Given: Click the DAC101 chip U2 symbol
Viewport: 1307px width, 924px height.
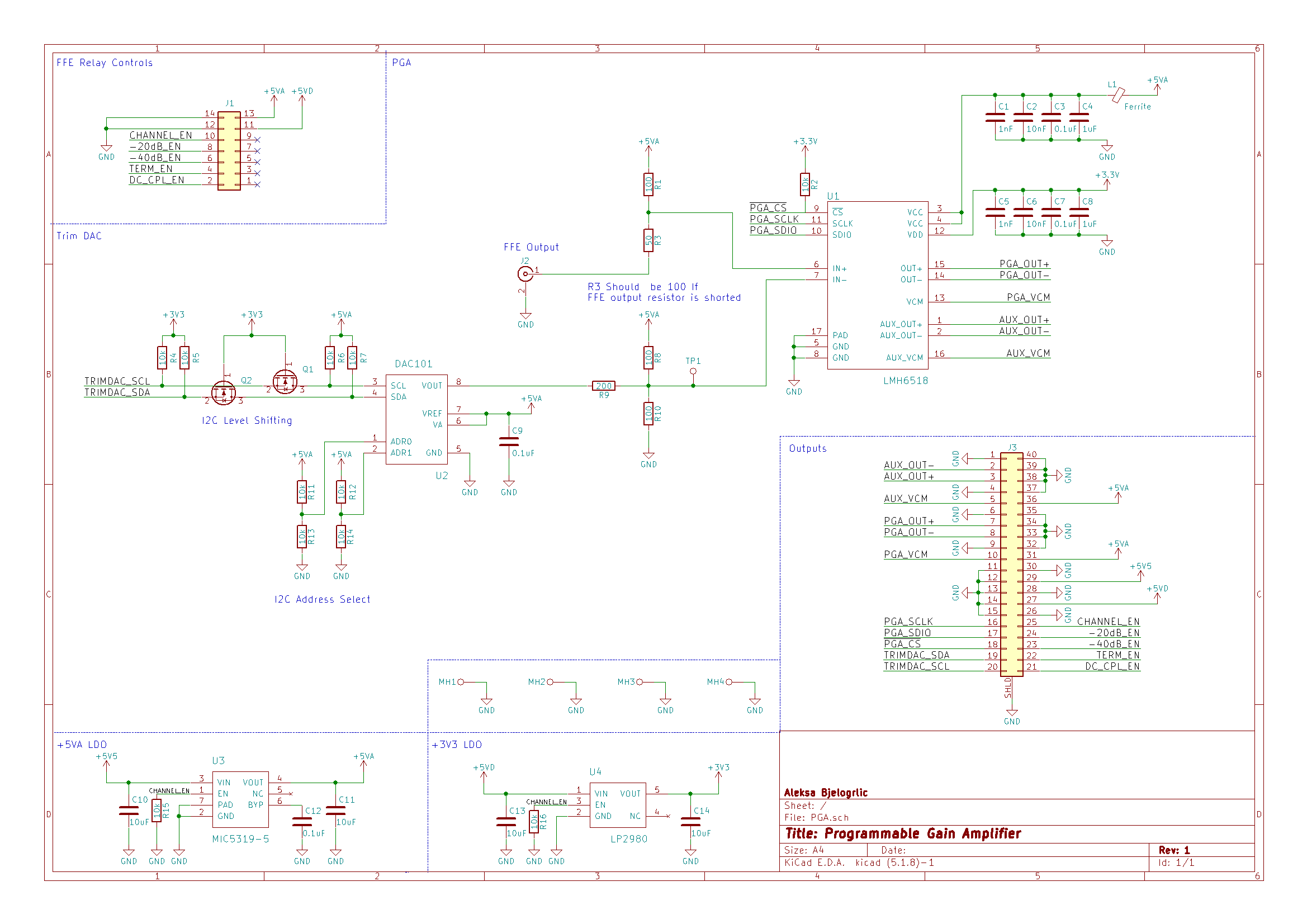Looking at the screenshot, I should (x=416, y=419).
